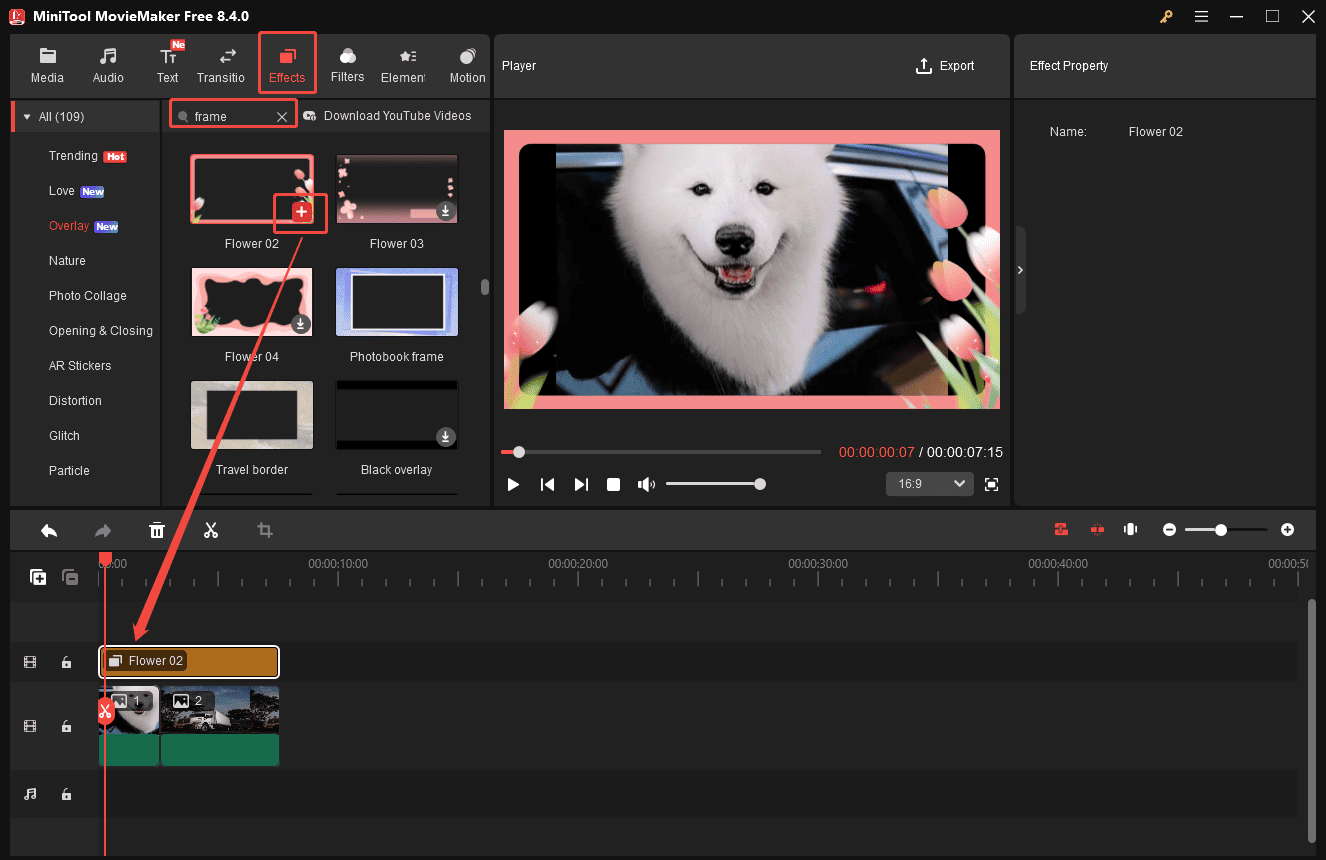1326x860 pixels.
Task: Select the Flower 03 effect thumbnail
Action: click(x=396, y=188)
